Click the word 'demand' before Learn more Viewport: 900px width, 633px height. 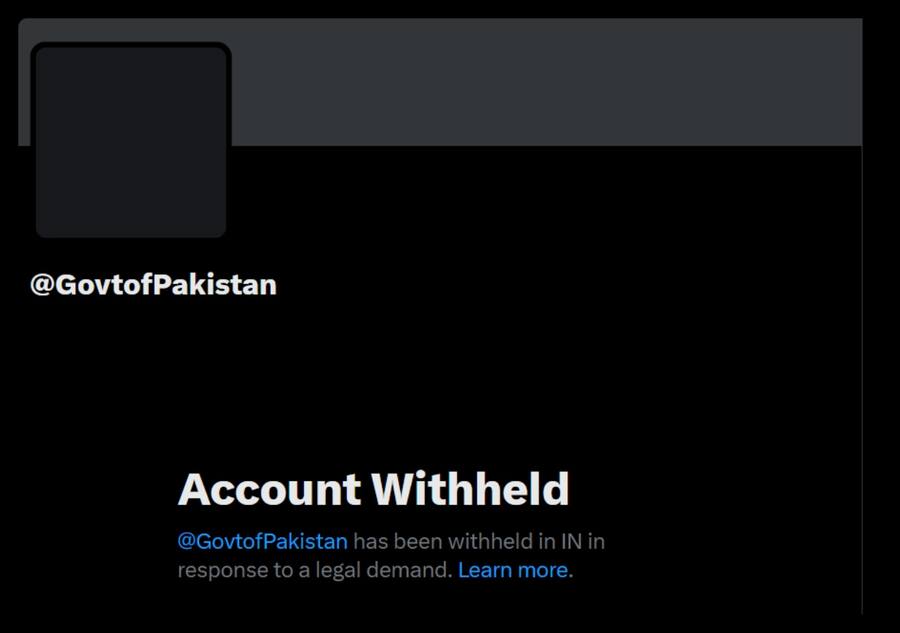[409, 570]
